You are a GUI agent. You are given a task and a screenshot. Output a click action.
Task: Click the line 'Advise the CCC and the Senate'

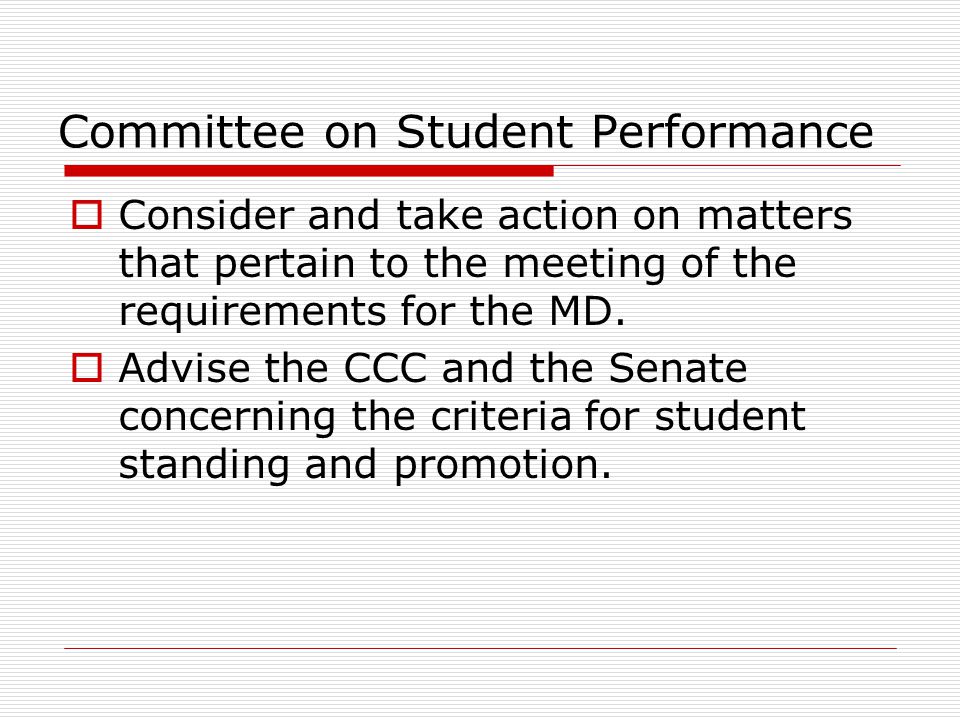click(x=433, y=368)
